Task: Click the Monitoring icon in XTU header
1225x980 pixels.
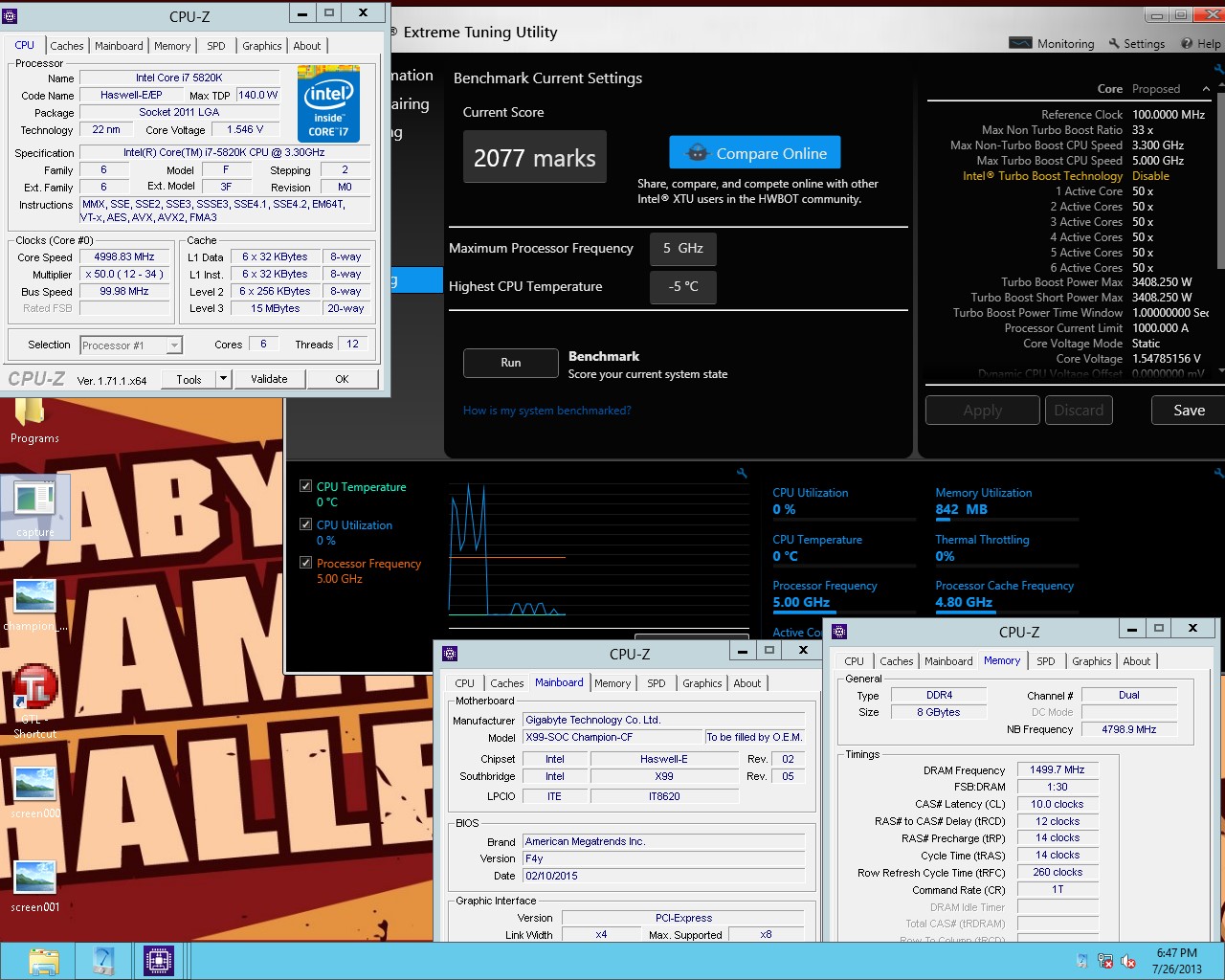Action: pyautogui.click(x=1021, y=43)
